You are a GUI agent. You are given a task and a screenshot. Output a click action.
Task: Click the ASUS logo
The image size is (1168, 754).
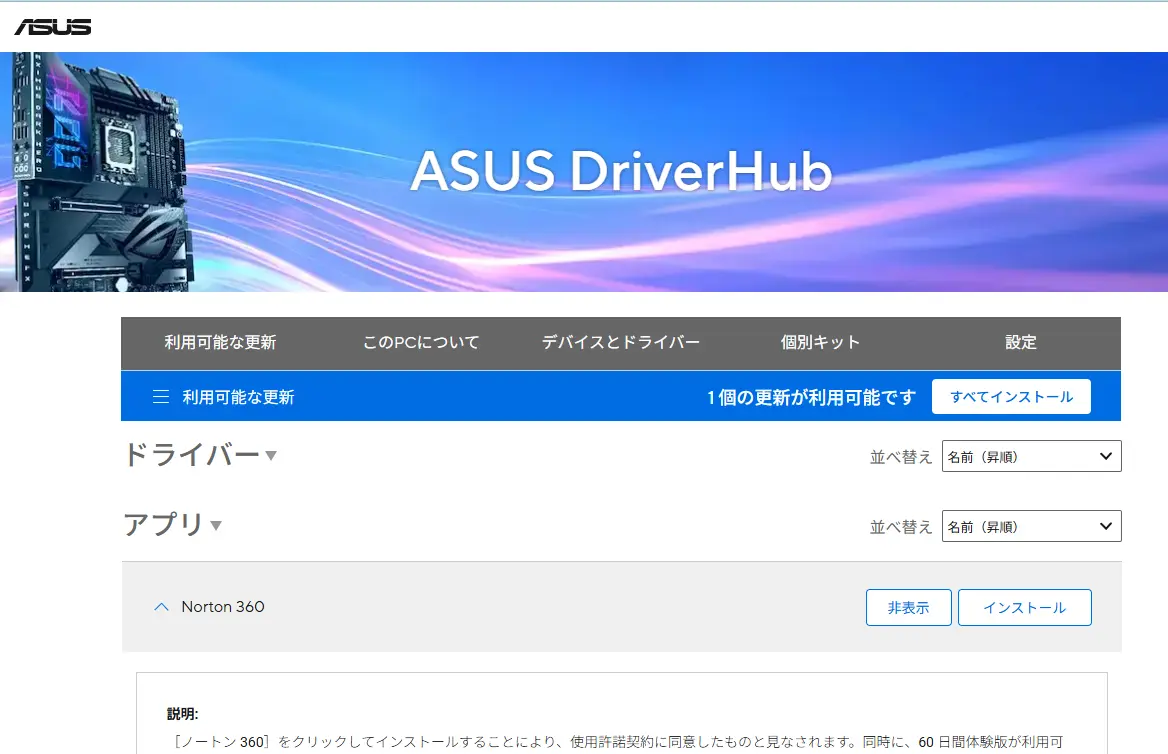tap(53, 27)
